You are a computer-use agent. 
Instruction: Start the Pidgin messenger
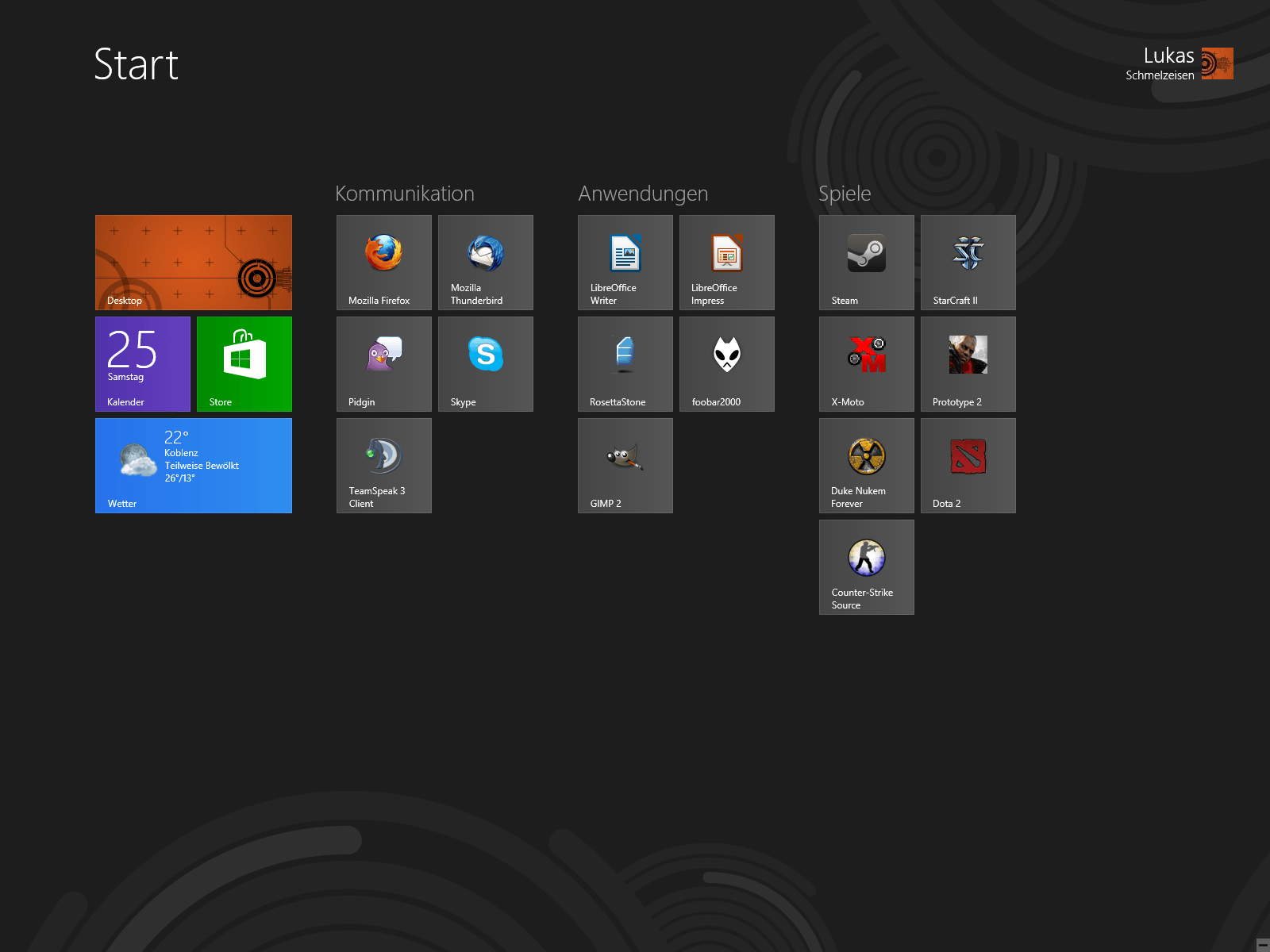point(383,363)
